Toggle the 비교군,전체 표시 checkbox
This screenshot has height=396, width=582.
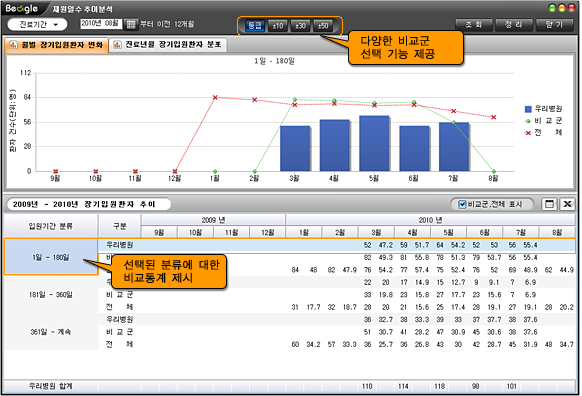(462, 204)
